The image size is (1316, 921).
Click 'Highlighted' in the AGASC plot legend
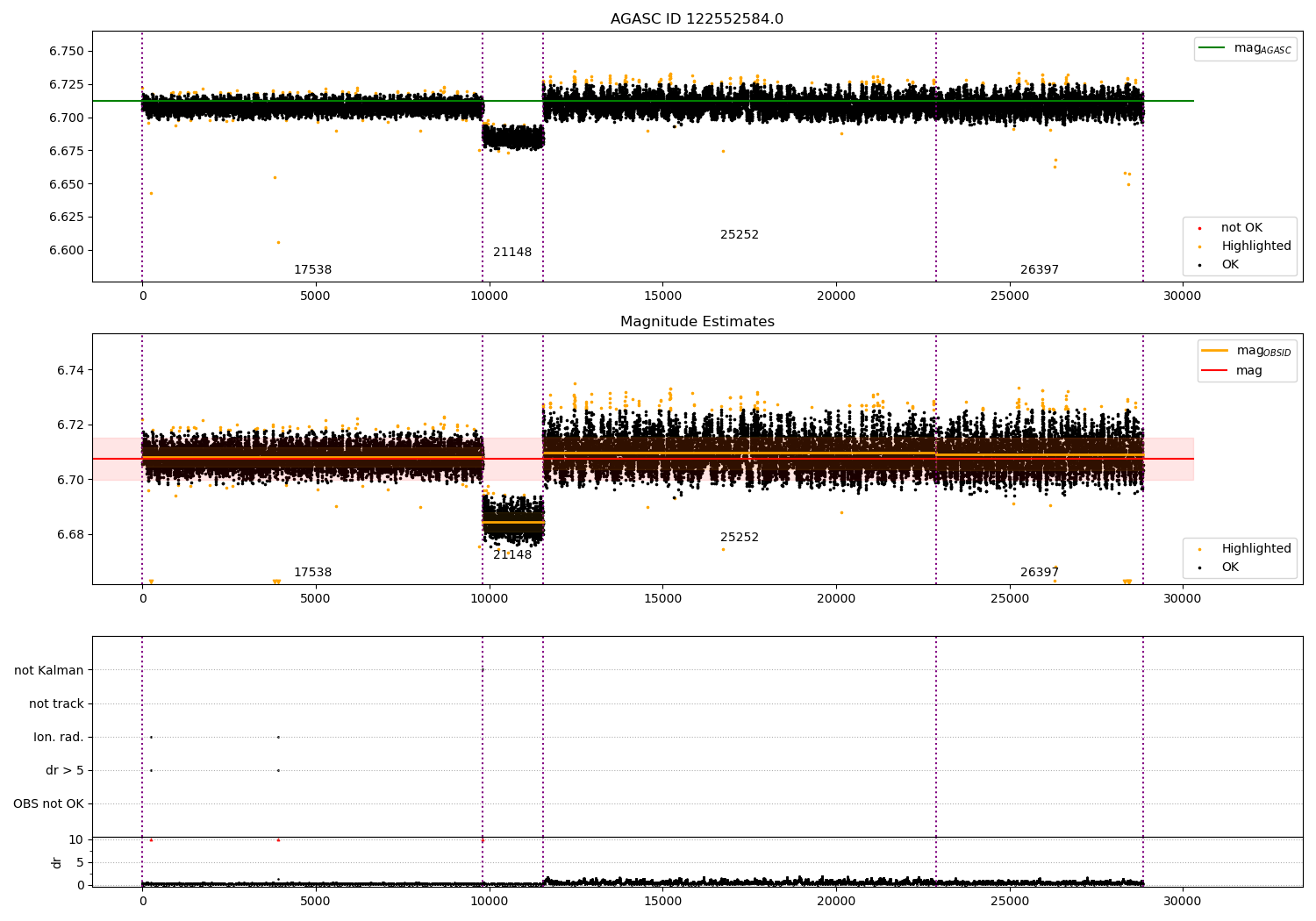[x=1255, y=246]
